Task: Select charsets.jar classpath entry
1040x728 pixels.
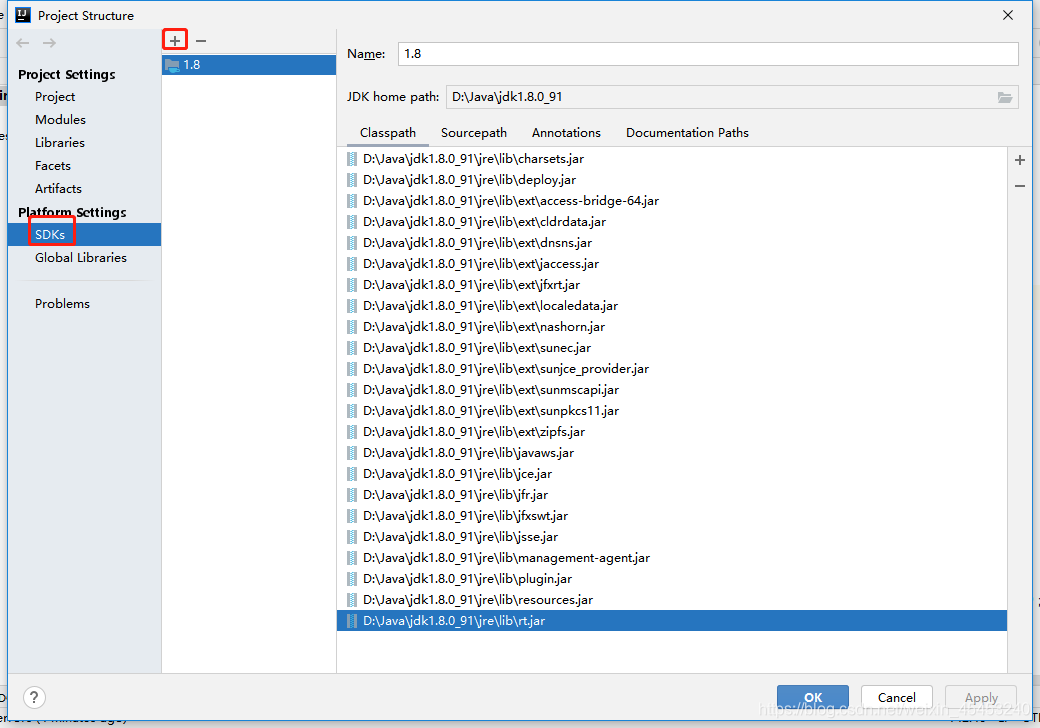Action: 672,159
